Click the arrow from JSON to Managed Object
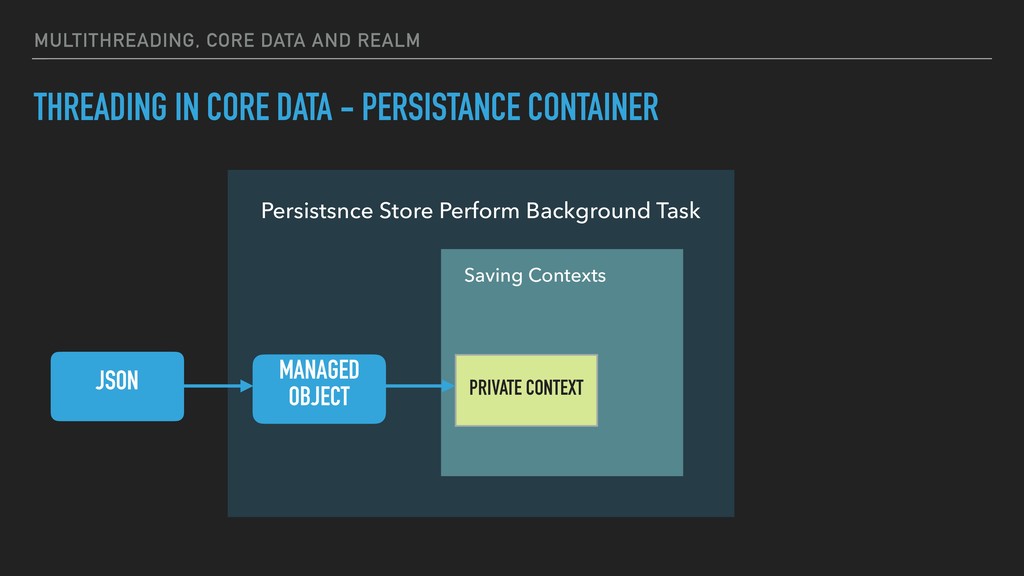Screen dimensions: 1024x576 (218, 386)
